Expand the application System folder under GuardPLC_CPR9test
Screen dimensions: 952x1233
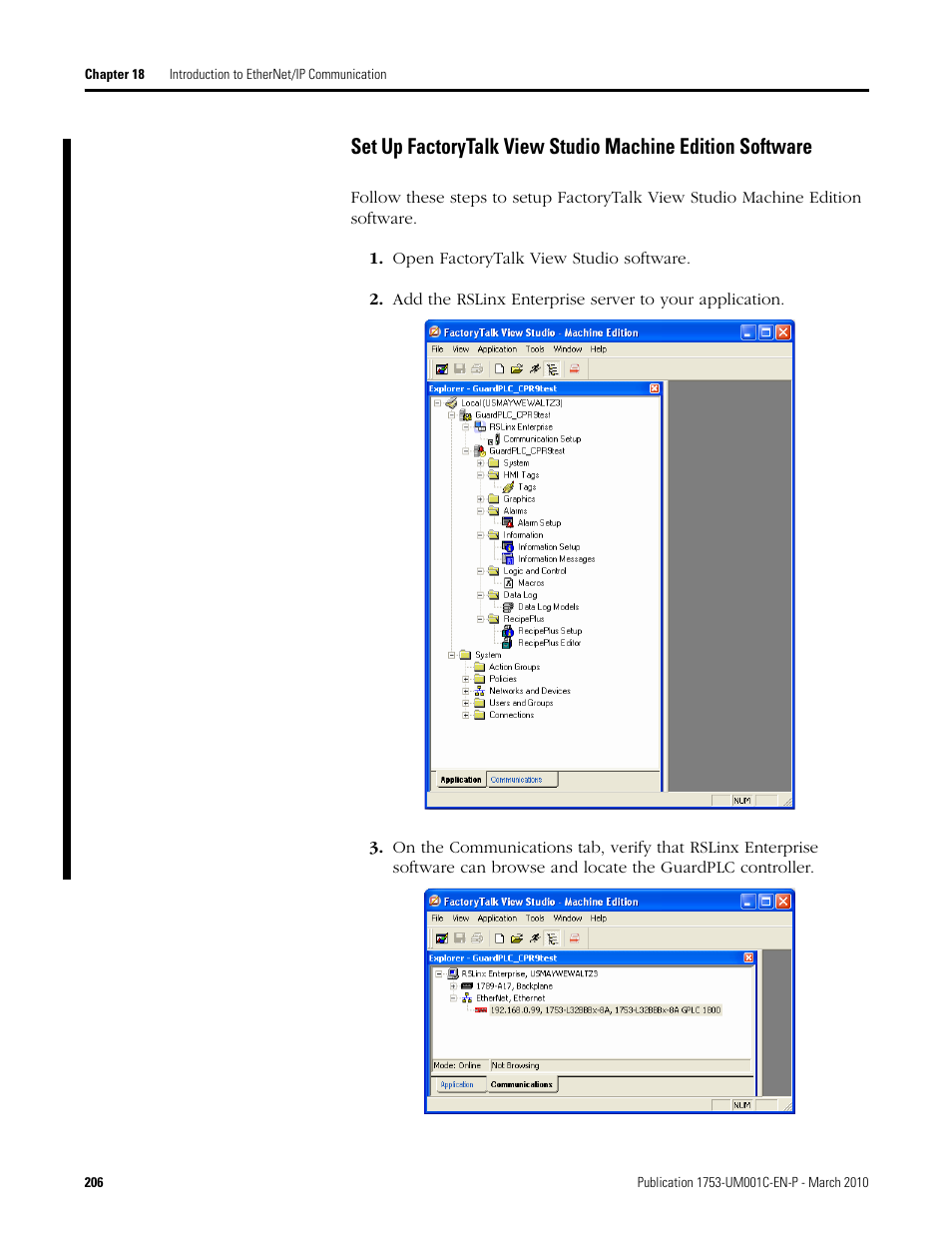click(480, 463)
